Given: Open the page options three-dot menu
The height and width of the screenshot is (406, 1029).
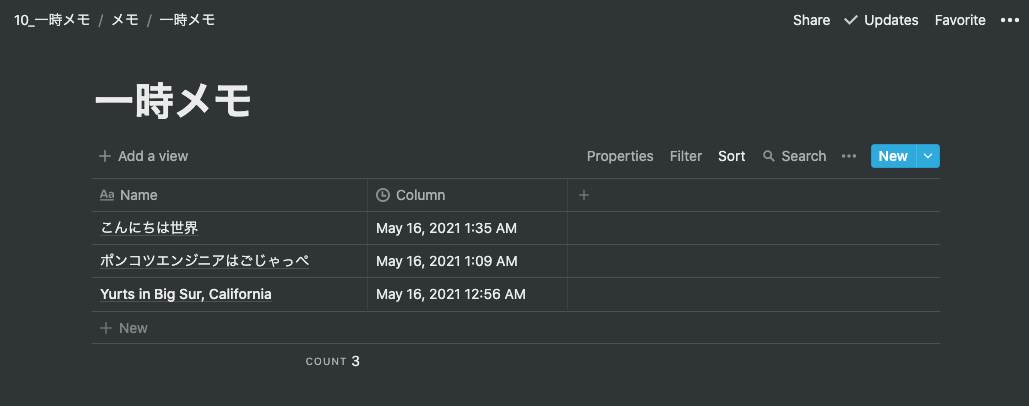Looking at the screenshot, I should click(x=1009, y=20).
